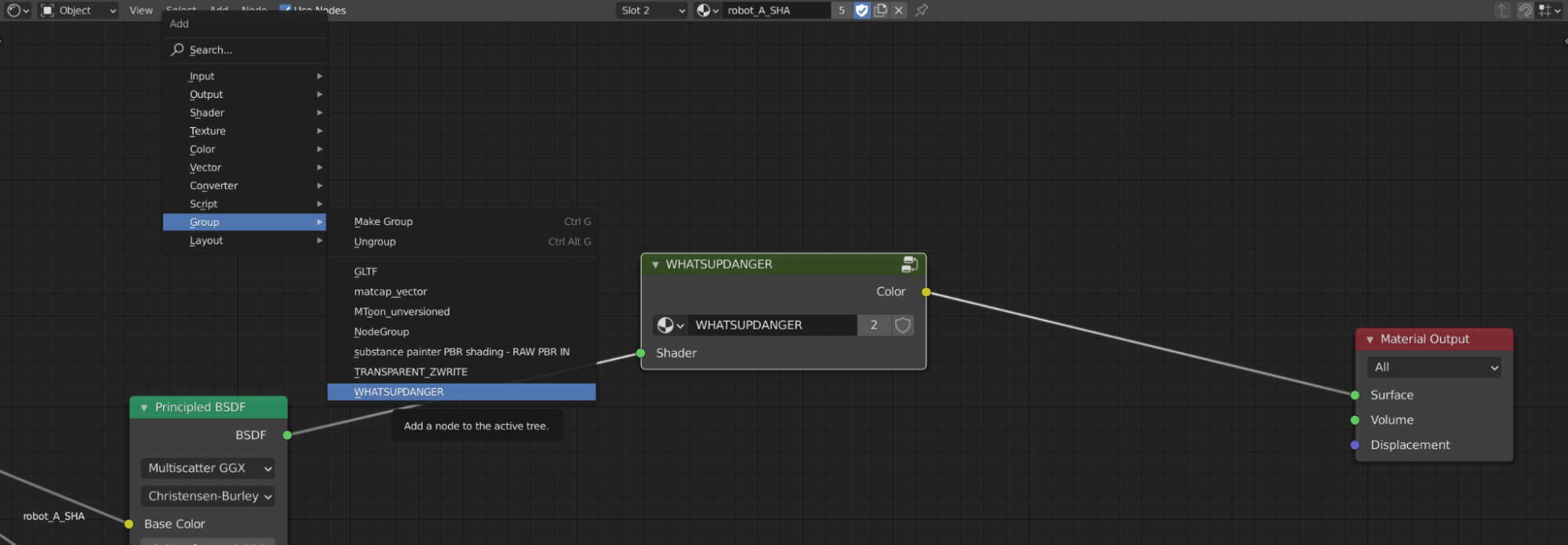Add the NodeGroup node group
The width and height of the screenshot is (1568, 545).
461,332
